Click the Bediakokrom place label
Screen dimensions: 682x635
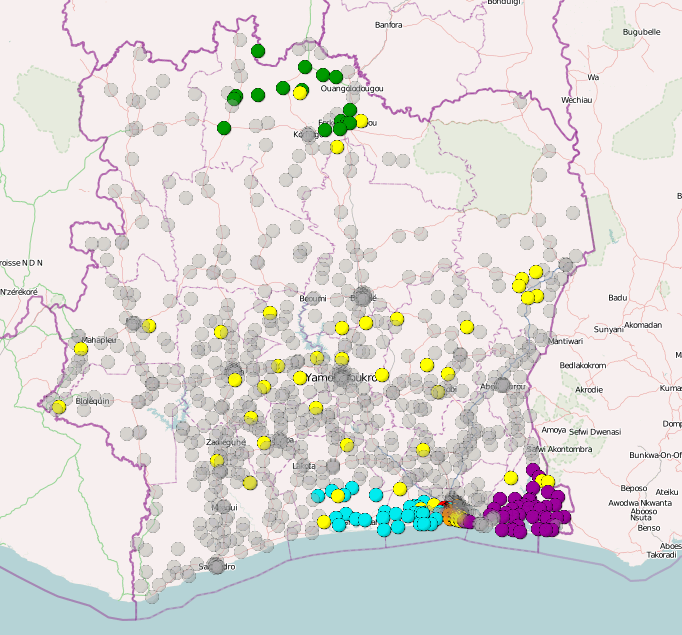586,365
